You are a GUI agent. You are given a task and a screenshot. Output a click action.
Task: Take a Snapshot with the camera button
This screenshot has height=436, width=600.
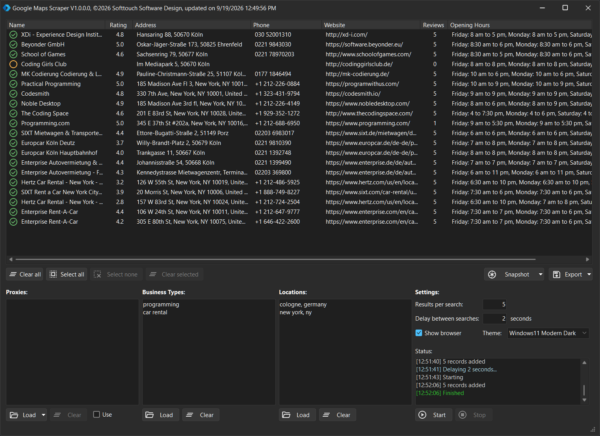tap(510, 274)
